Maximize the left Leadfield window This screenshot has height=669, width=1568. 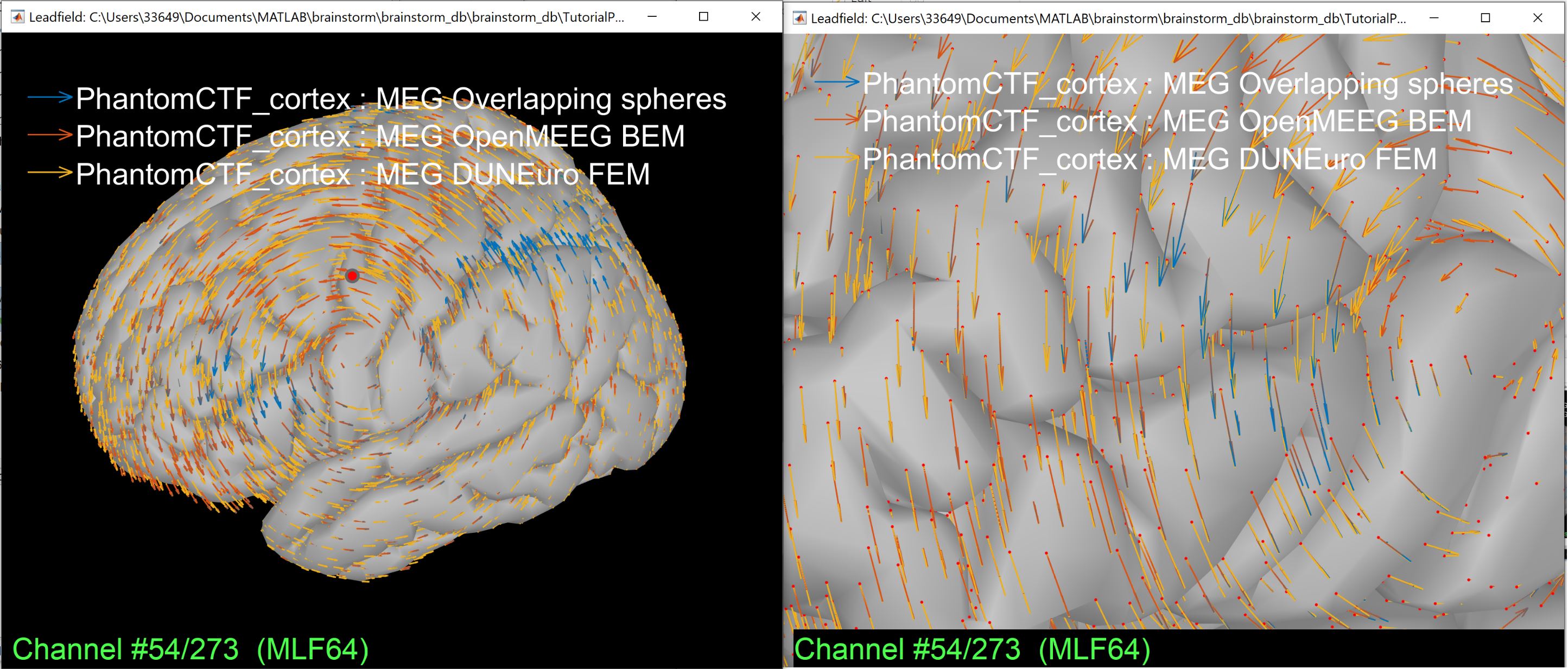pos(703,17)
